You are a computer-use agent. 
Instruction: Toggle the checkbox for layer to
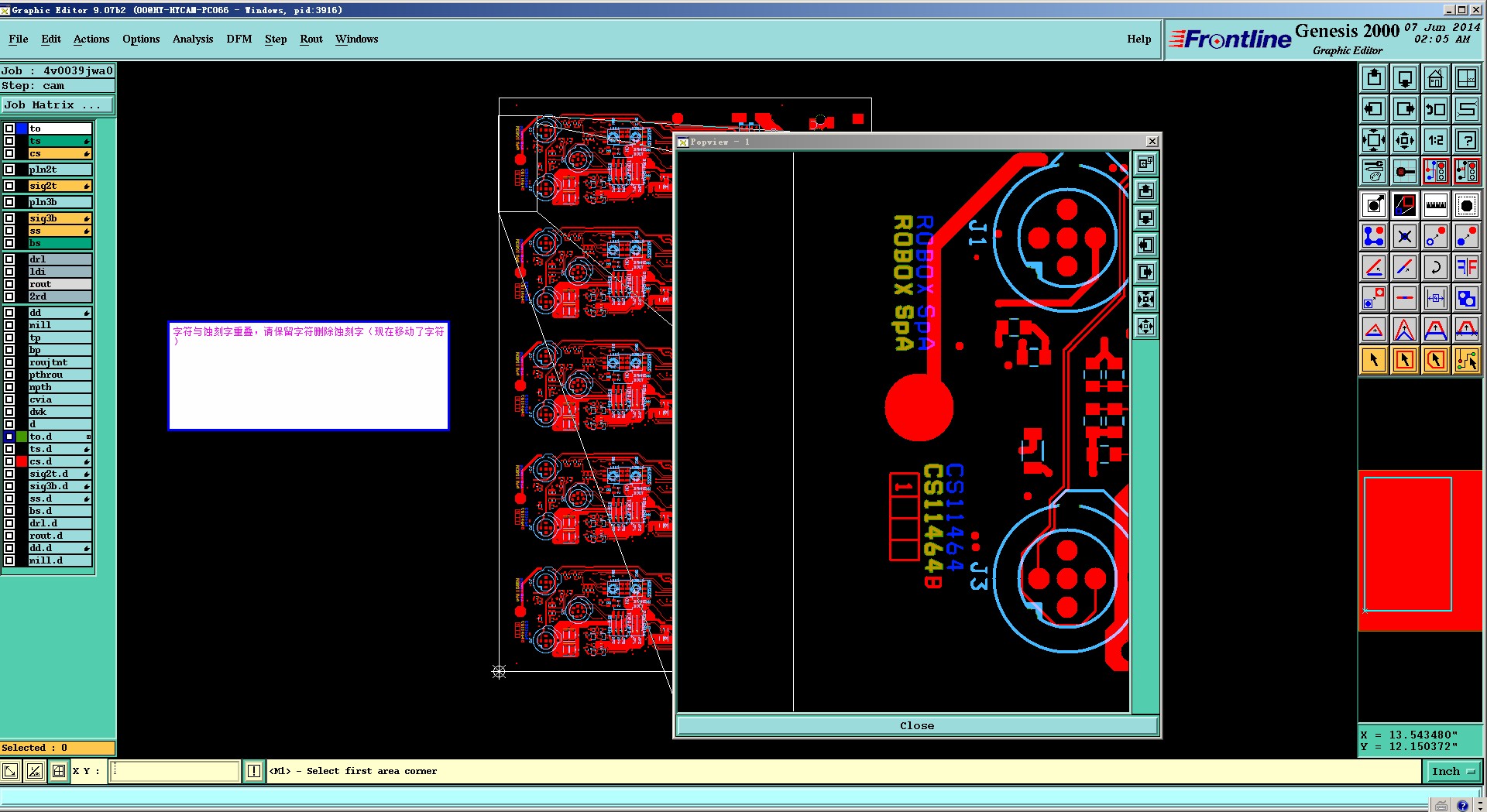[9, 128]
